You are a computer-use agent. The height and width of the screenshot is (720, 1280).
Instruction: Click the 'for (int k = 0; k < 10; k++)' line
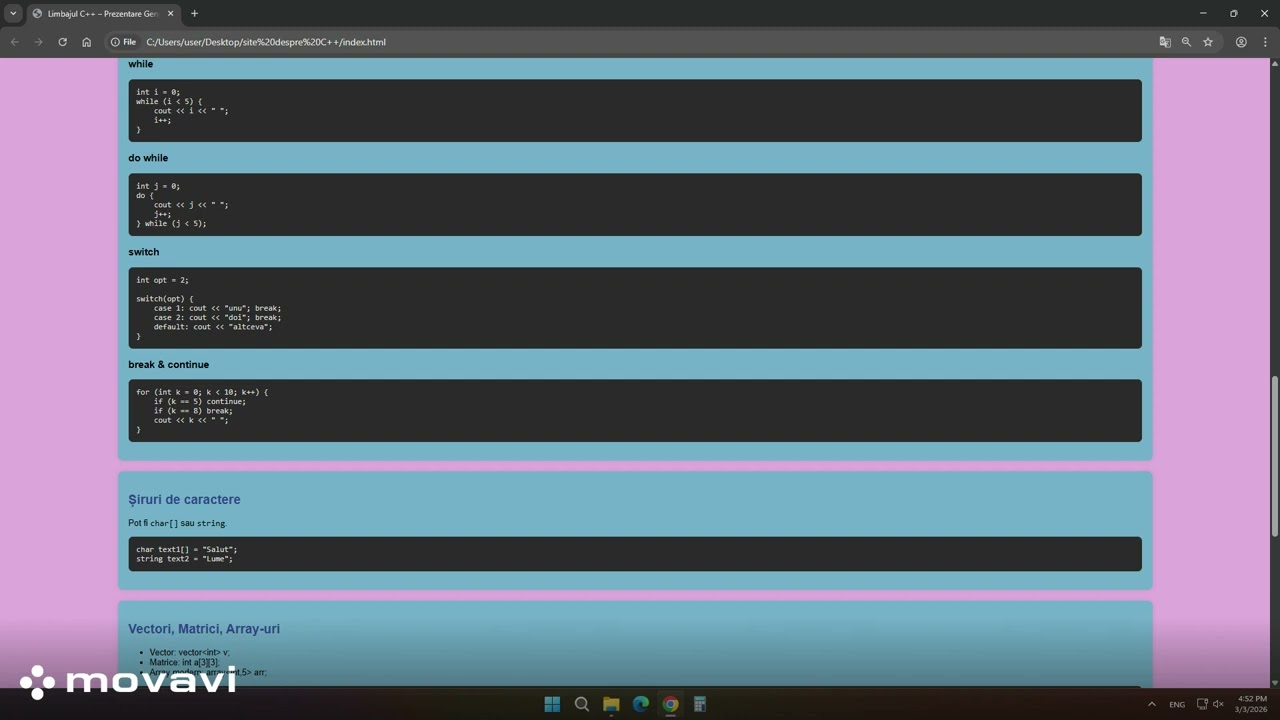point(202,392)
